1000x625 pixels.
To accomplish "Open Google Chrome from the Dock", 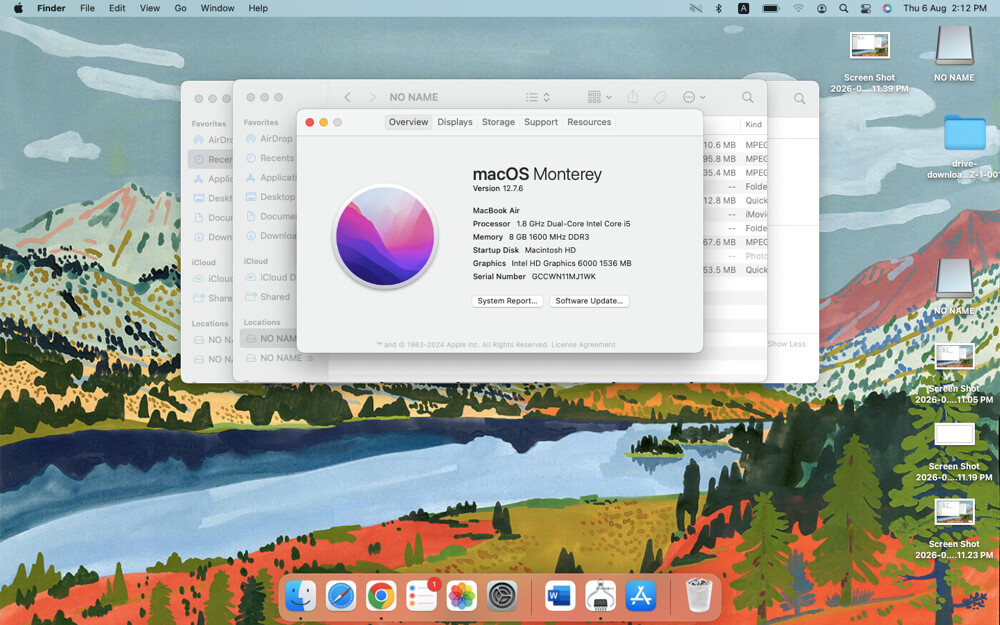I will (x=381, y=596).
